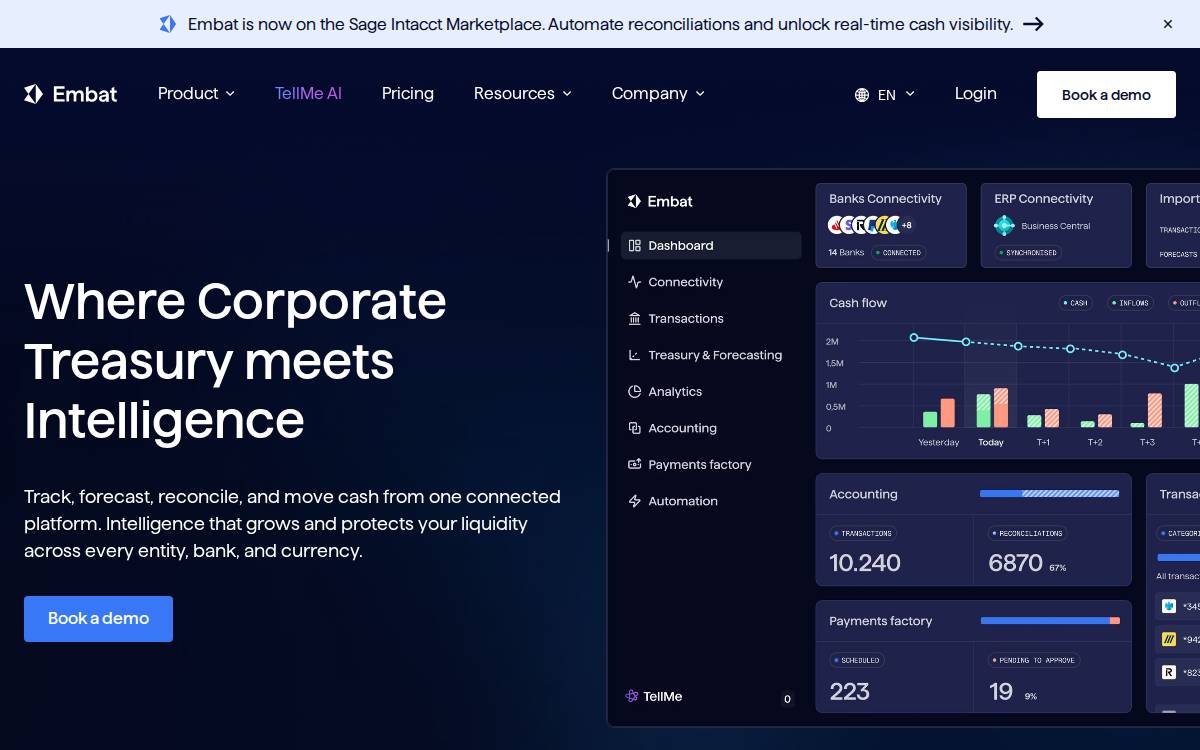The image size is (1200, 750).
Task: Click the Accounting sidebar icon
Action: coord(634,428)
